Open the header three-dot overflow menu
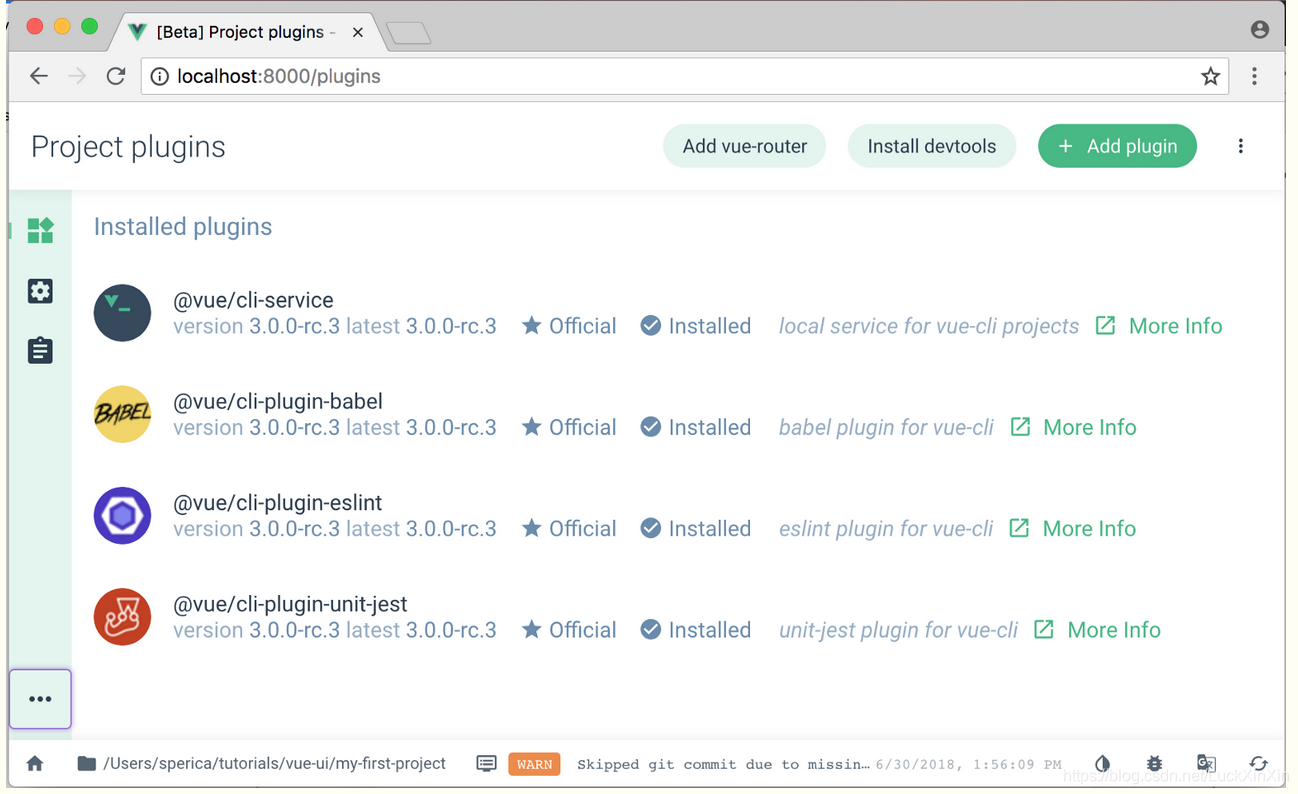The image size is (1298, 794). [1240, 146]
